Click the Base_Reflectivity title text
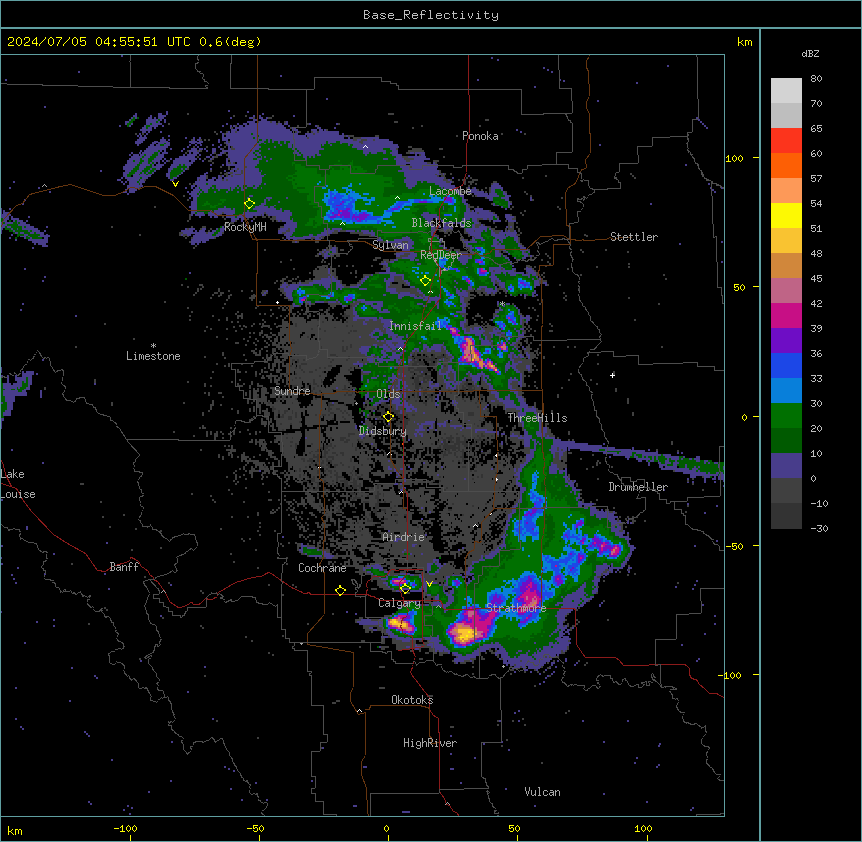The image size is (862, 842). point(431,15)
